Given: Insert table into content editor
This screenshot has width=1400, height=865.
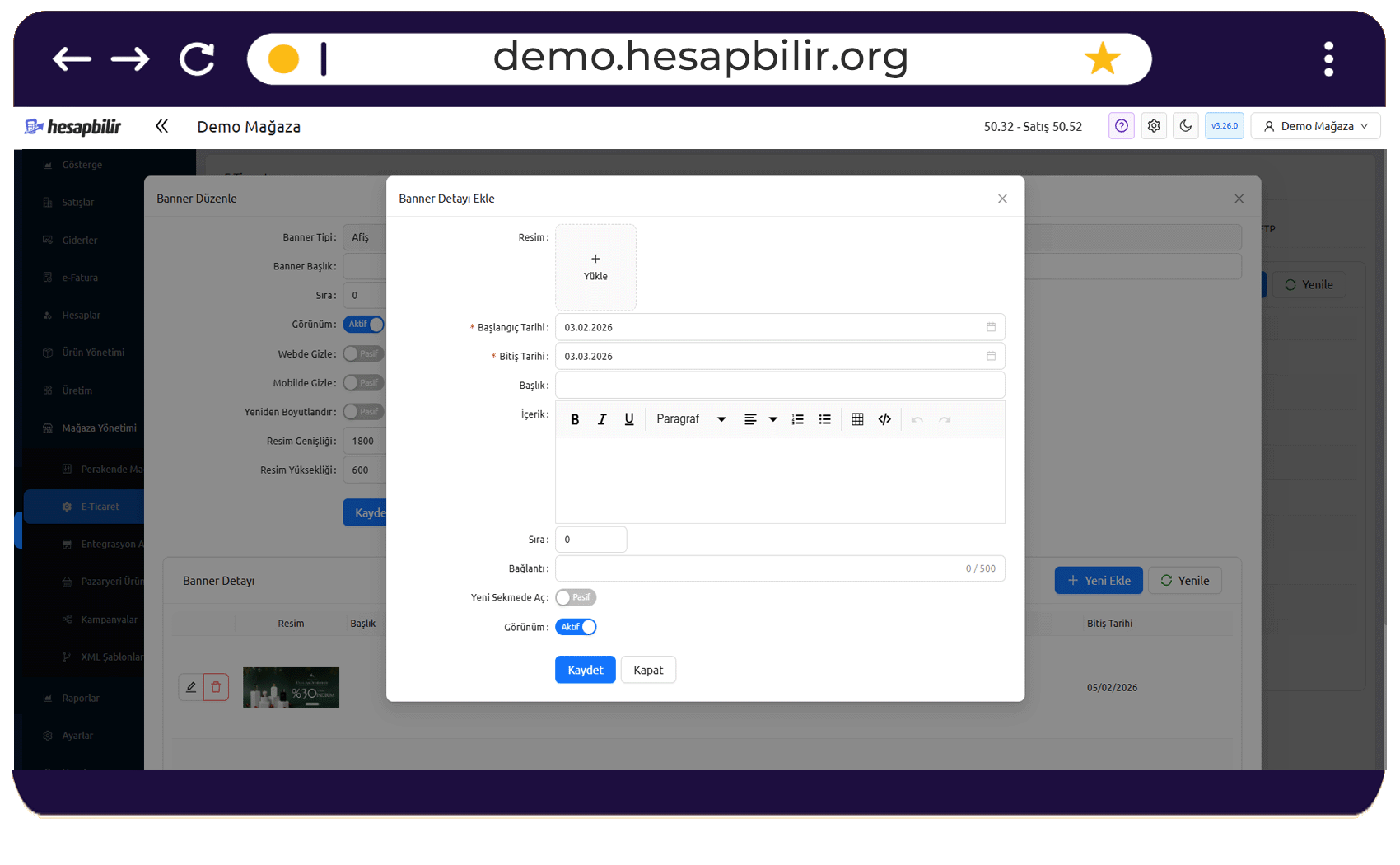Looking at the screenshot, I should [857, 419].
